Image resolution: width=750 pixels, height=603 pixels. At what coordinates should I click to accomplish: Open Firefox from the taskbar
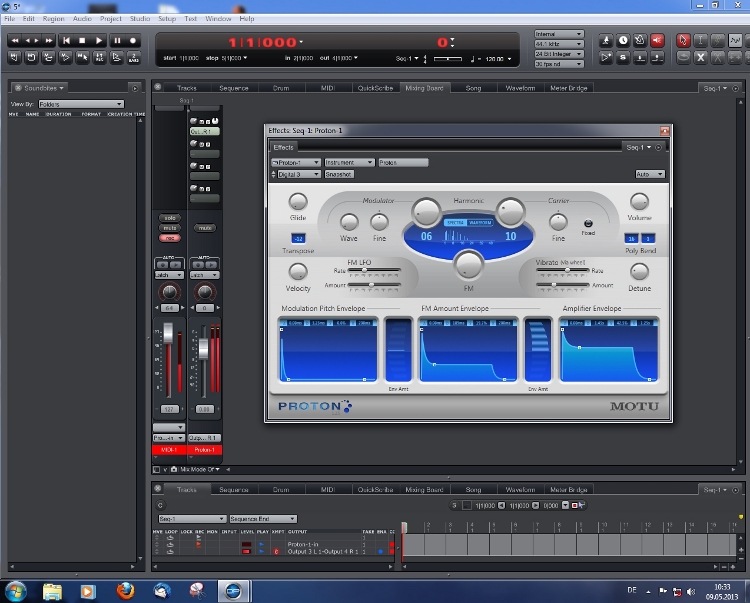click(125, 592)
